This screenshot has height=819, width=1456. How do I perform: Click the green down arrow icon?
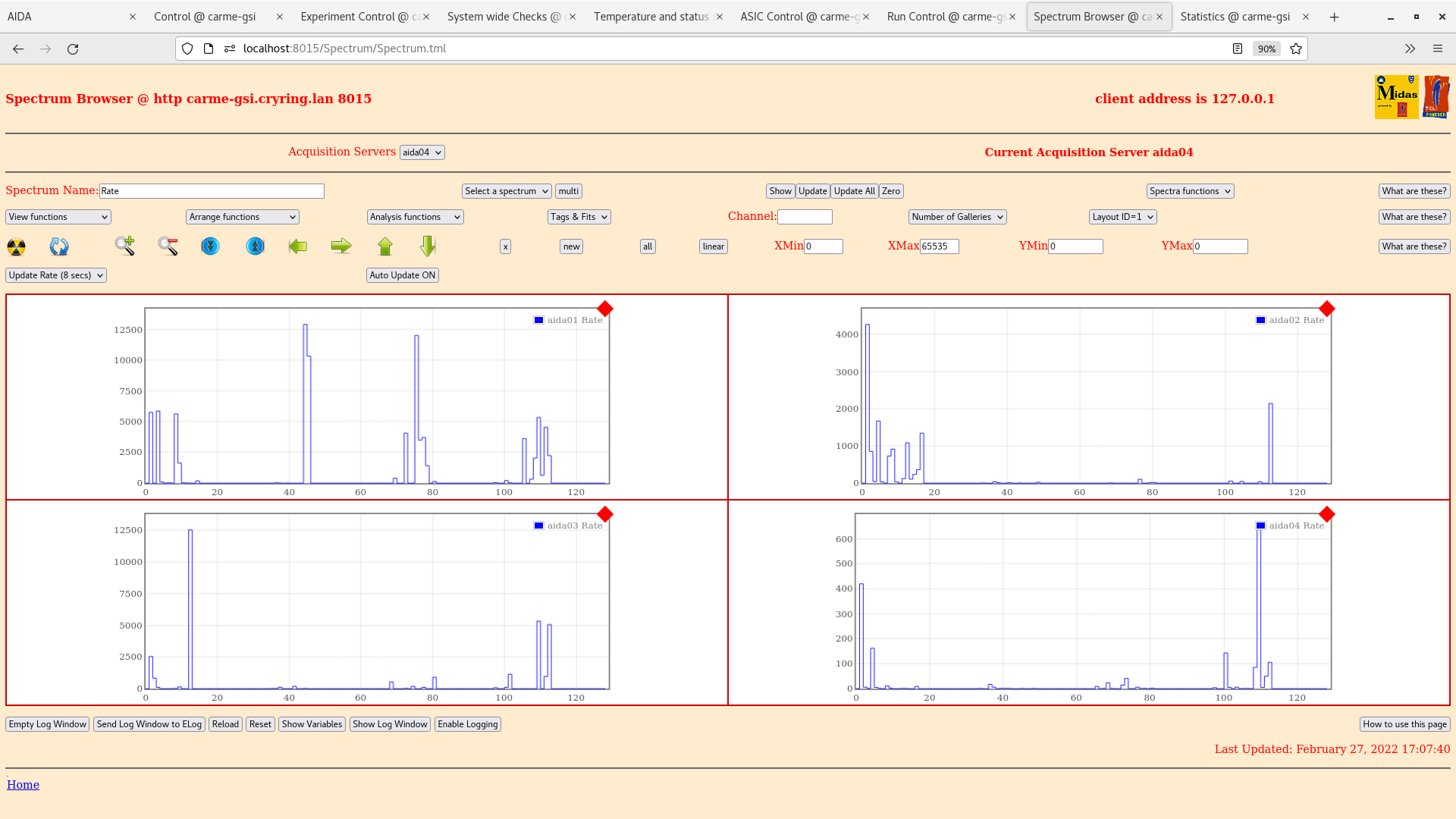coord(428,246)
